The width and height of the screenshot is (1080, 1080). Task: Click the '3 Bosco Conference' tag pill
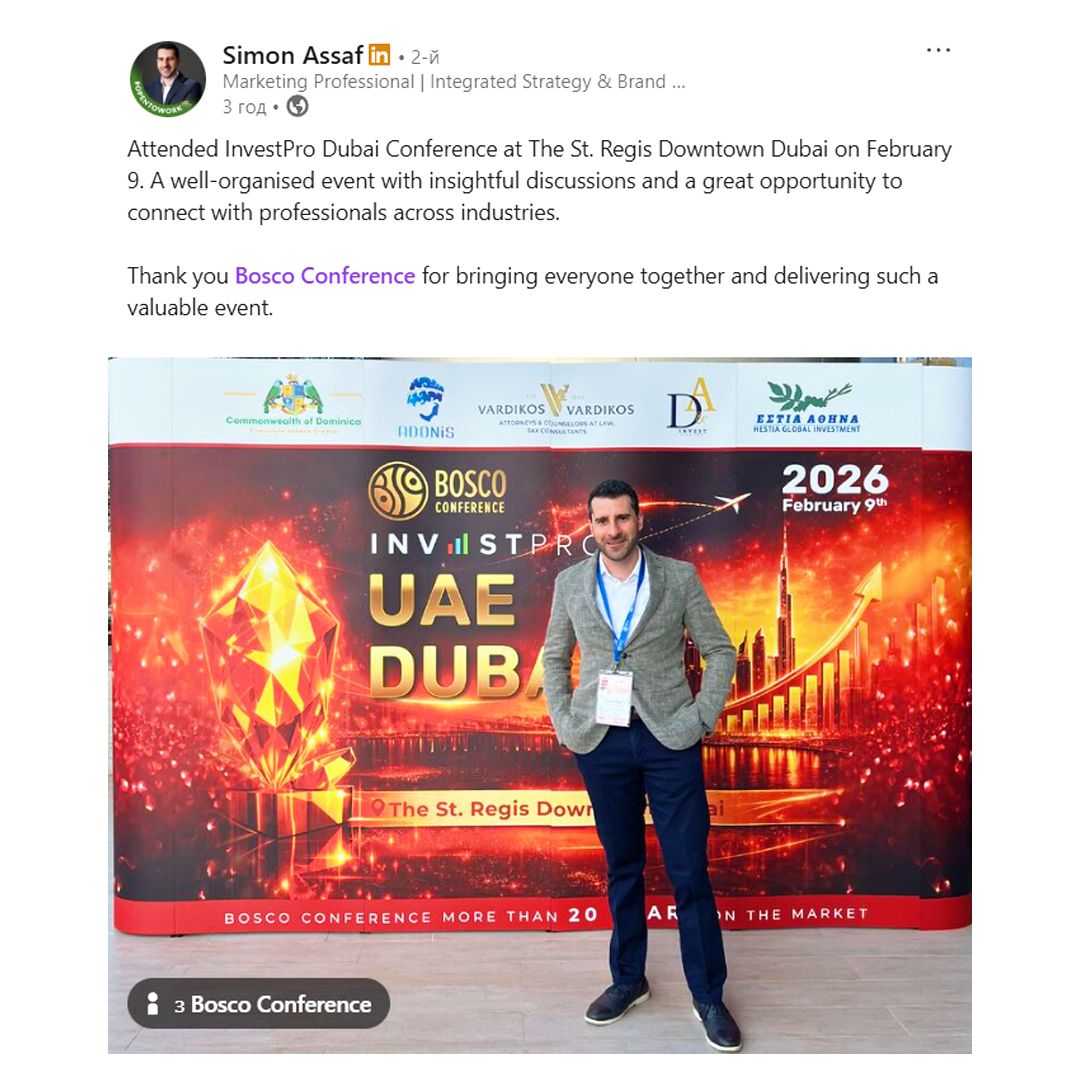[258, 1004]
